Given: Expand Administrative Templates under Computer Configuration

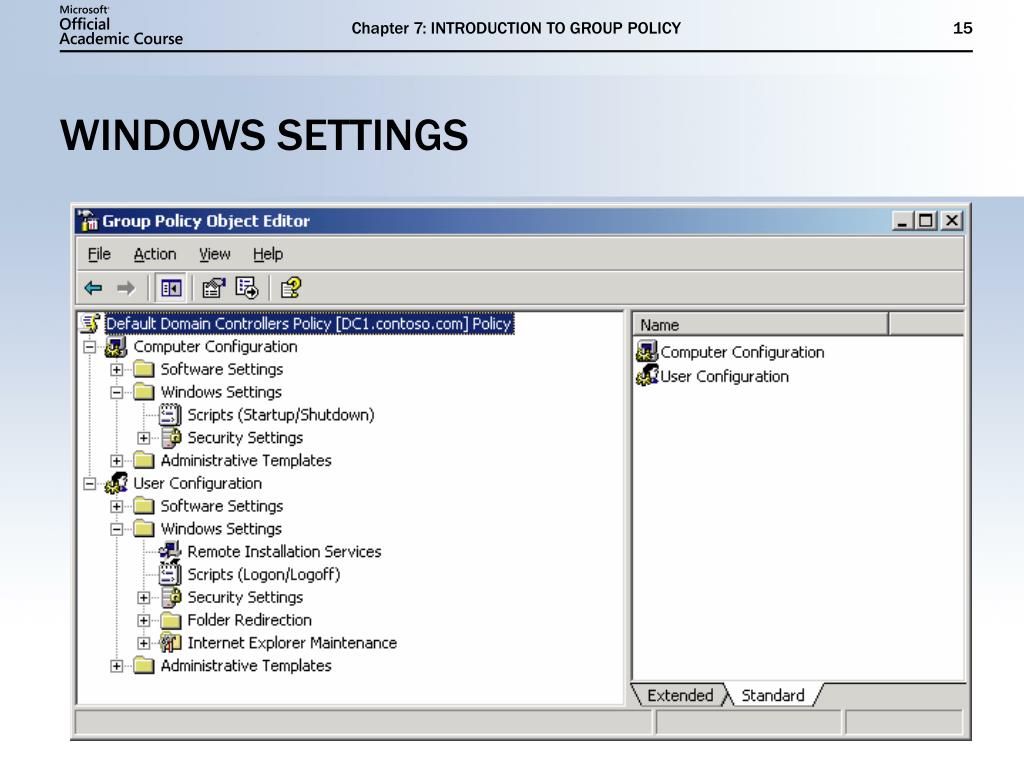Looking at the screenshot, I should tap(116, 460).
